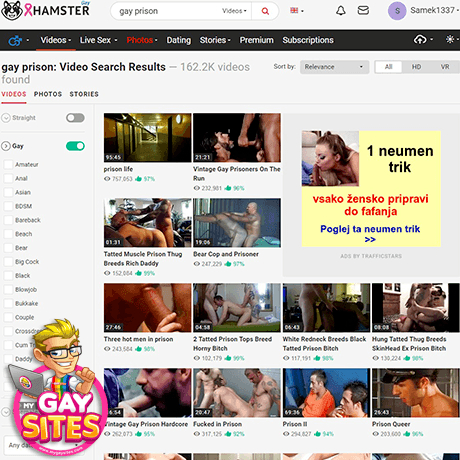The image size is (460, 460).
Task: Open the 95:45 prison corridor thumbnail
Action: pyautogui.click(x=147, y=138)
